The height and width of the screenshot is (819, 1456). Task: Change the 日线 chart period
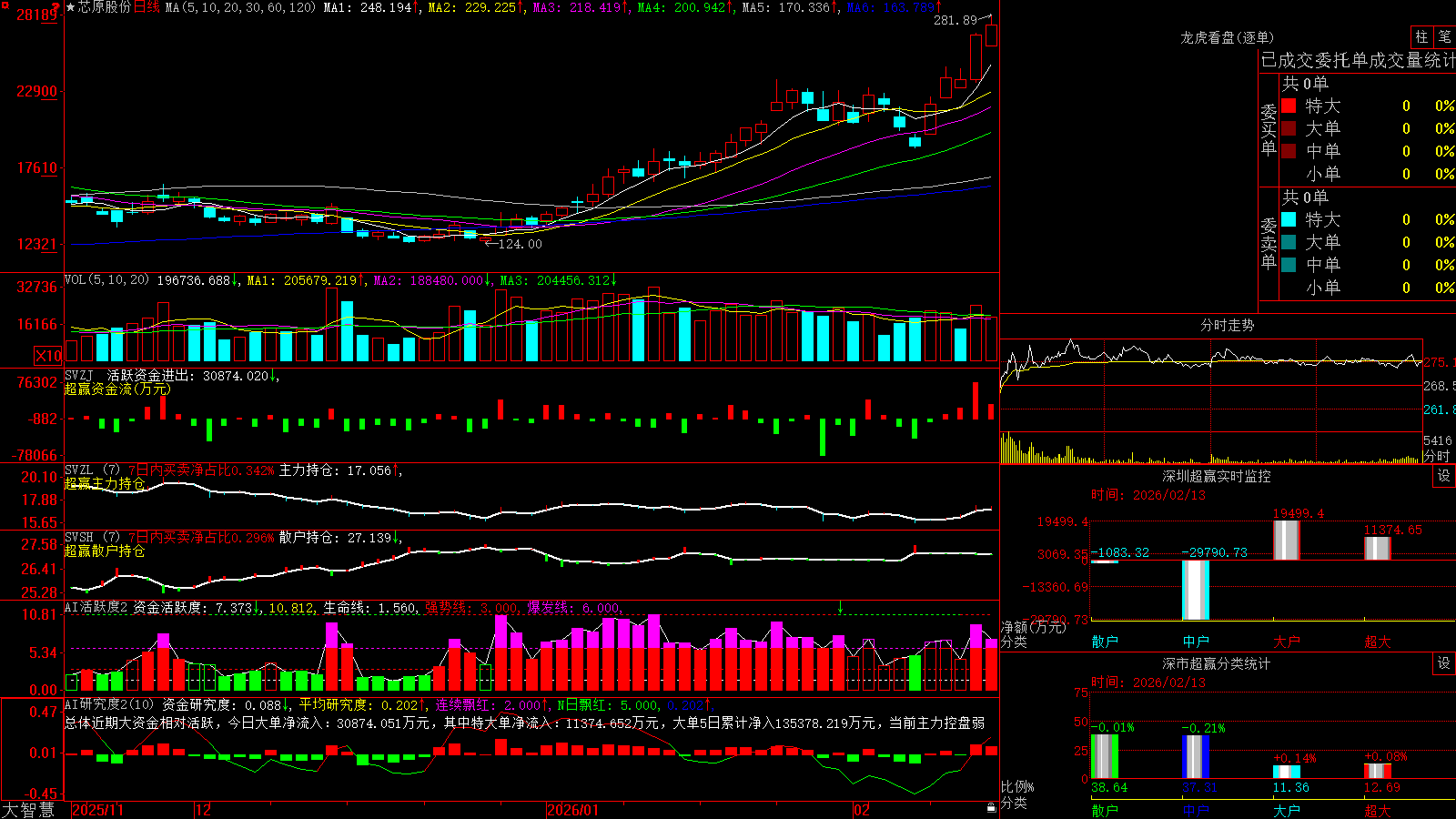coord(147,7)
